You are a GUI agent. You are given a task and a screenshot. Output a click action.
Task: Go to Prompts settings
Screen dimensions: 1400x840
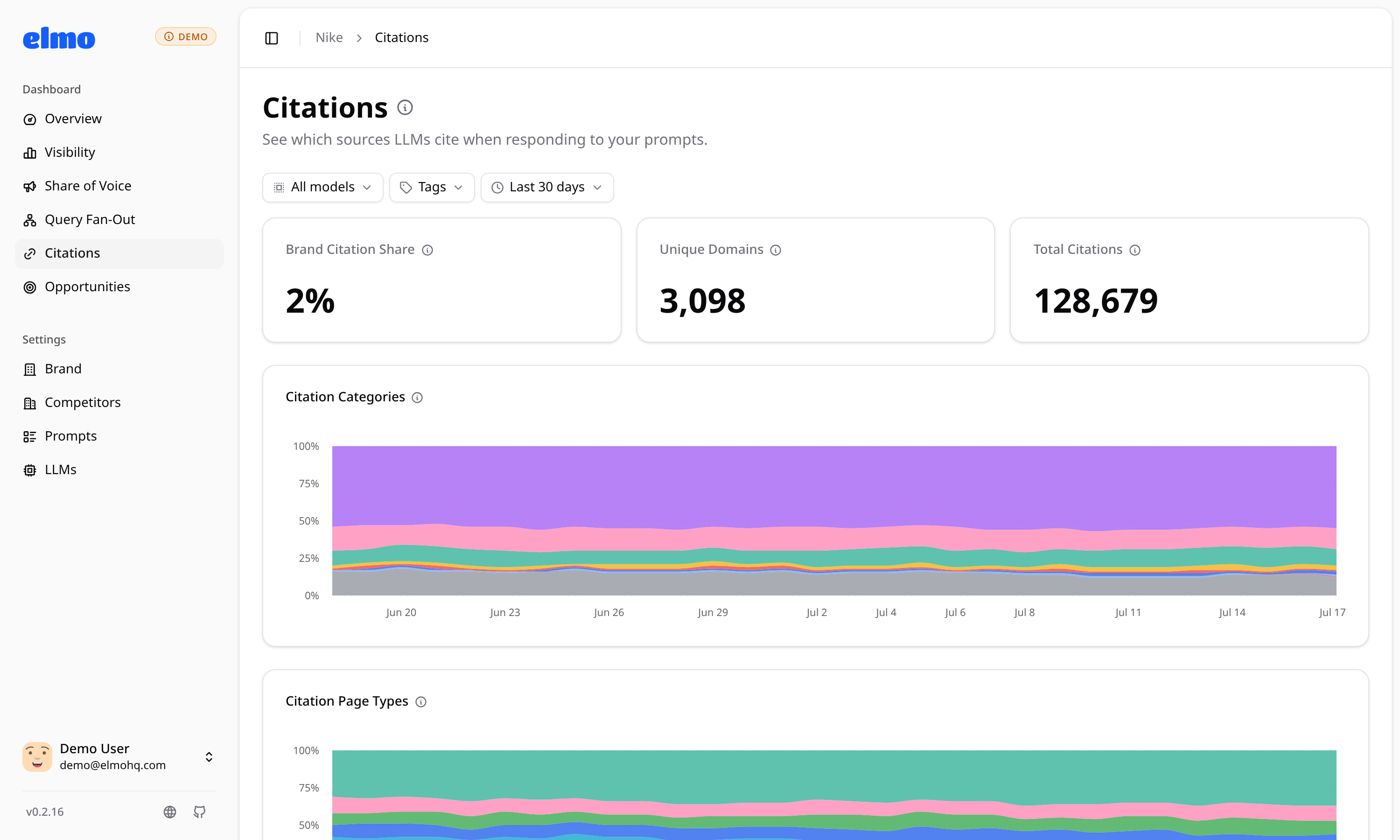pos(119,436)
